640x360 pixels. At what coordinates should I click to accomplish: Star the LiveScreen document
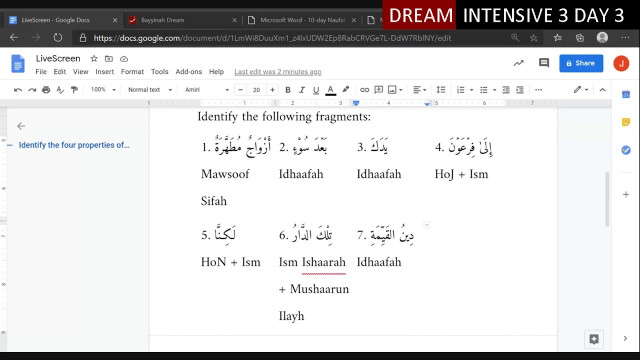click(94, 59)
